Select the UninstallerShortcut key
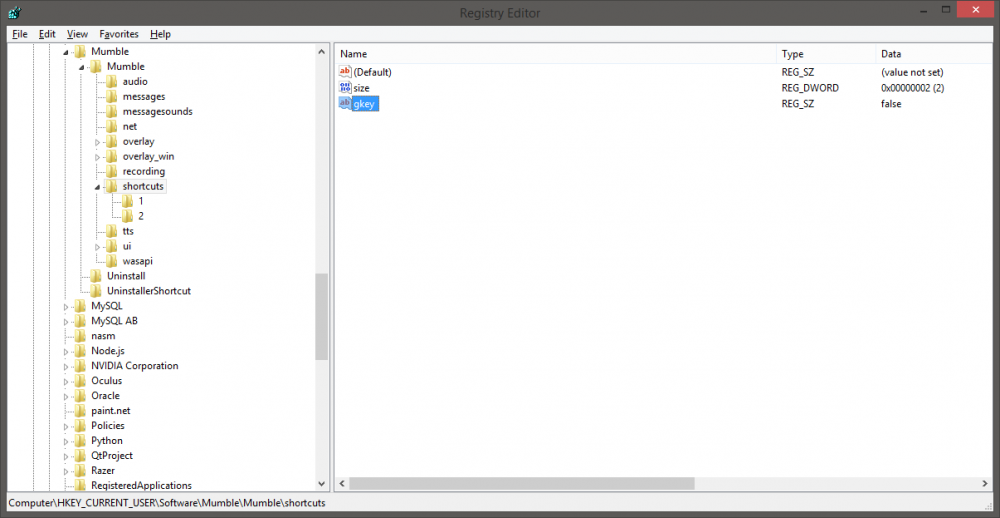The width and height of the screenshot is (1000, 518). (148, 291)
